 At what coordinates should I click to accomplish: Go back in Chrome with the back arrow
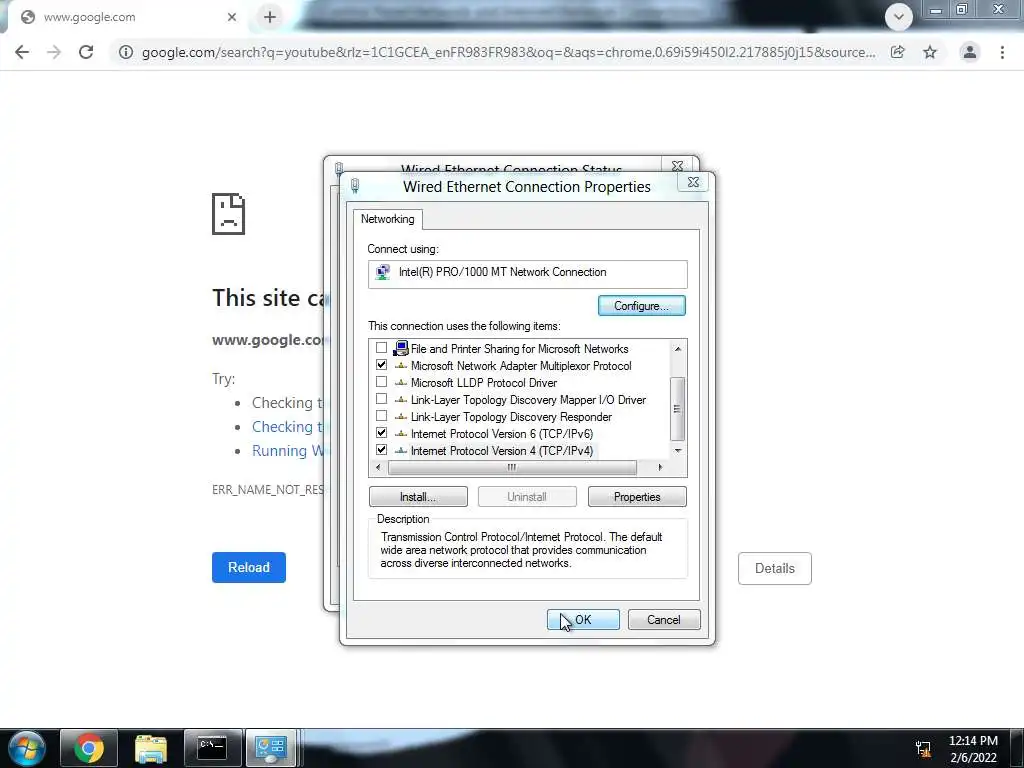(22, 52)
